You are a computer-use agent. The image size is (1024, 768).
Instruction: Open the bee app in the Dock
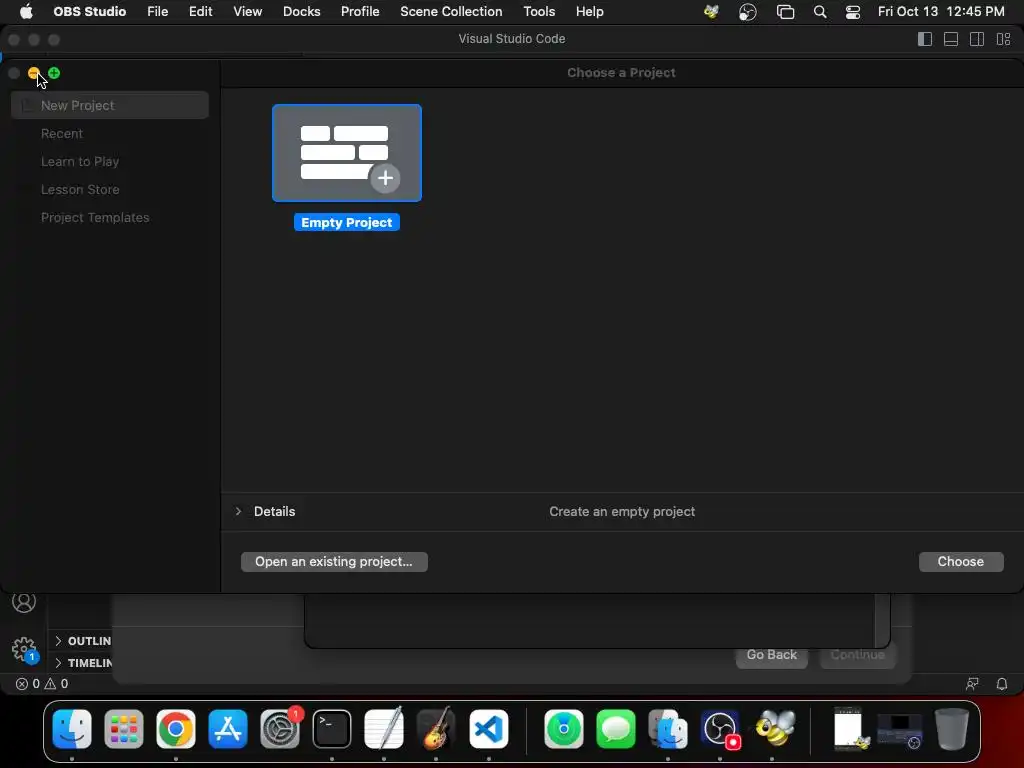pyautogui.click(x=775, y=728)
